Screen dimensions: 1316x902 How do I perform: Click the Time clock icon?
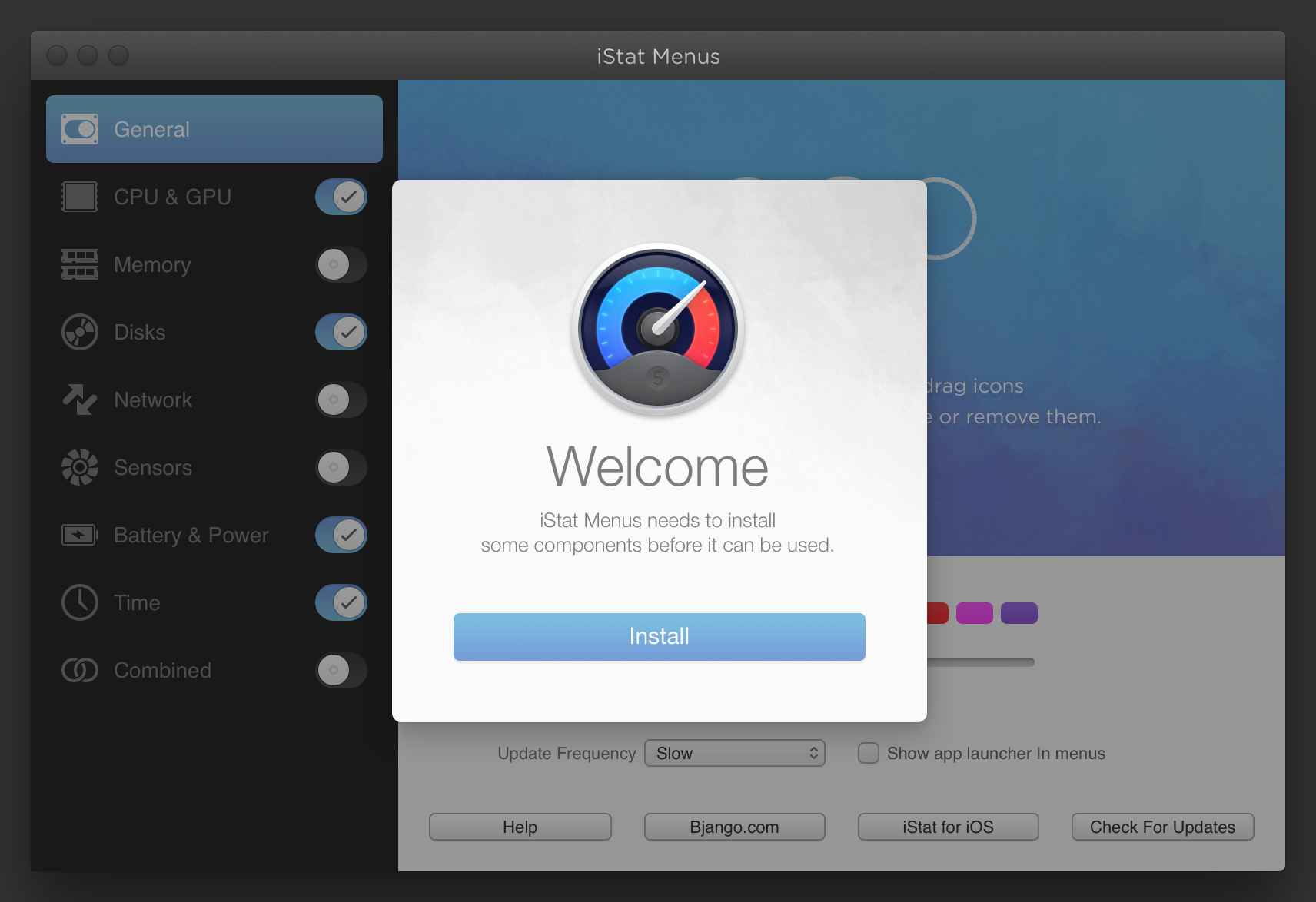coord(80,602)
